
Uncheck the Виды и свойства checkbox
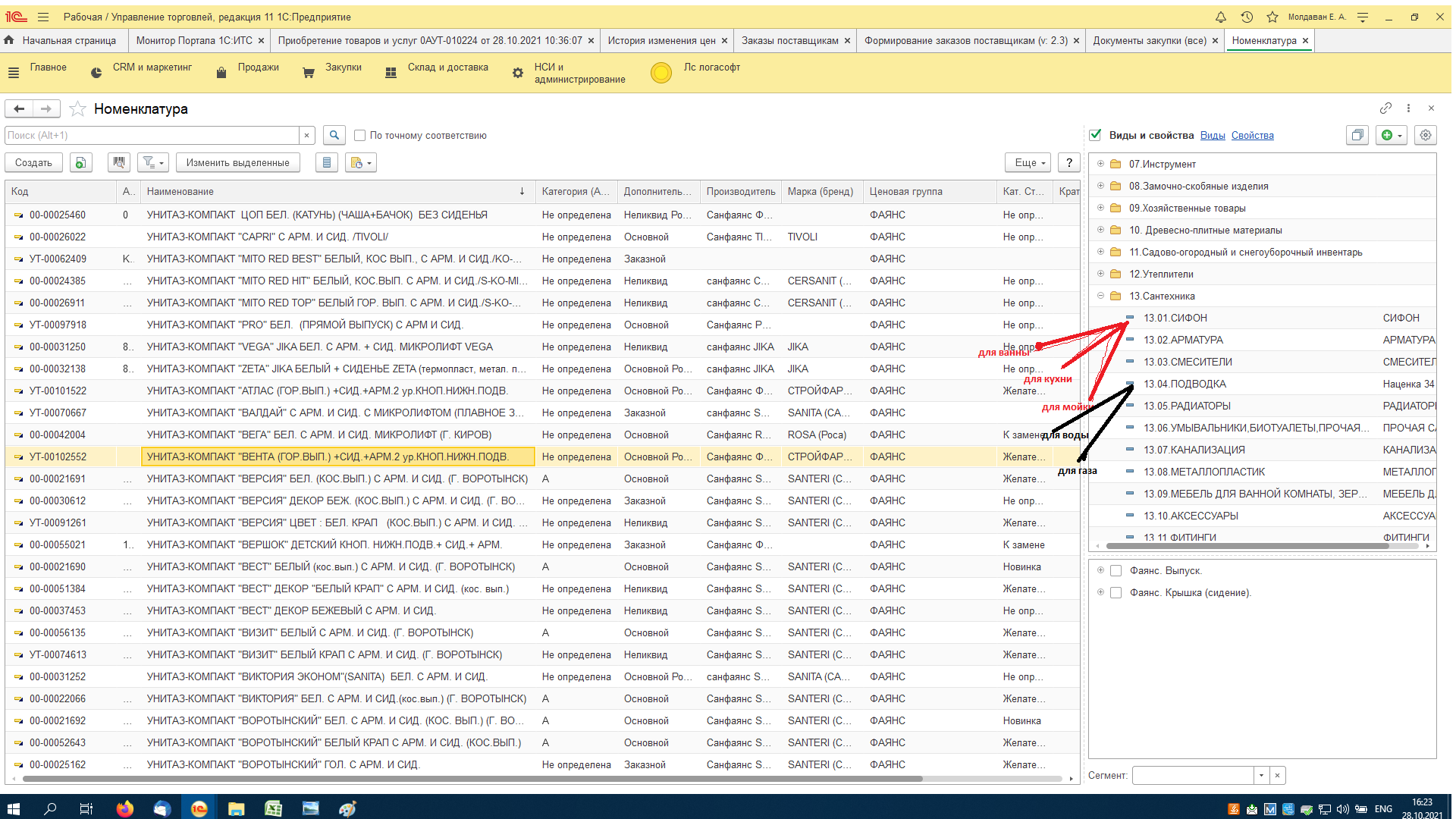tap(1095, 135)
